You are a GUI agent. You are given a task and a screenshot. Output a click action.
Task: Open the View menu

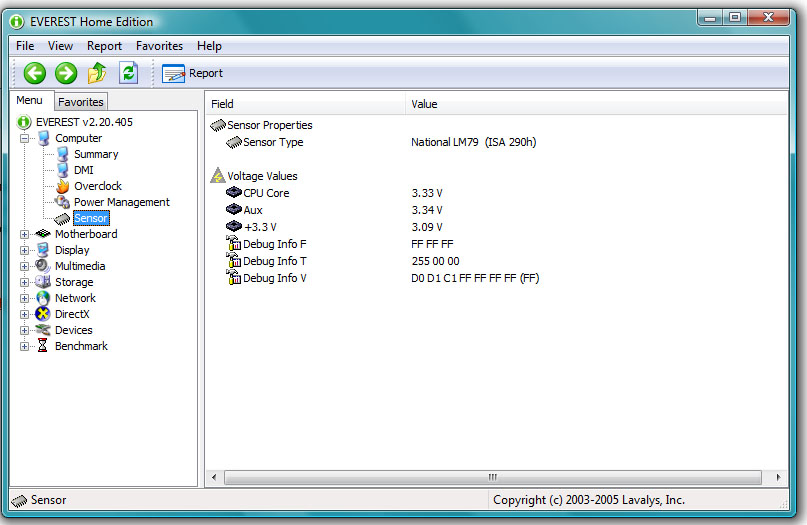click(60, 46)
